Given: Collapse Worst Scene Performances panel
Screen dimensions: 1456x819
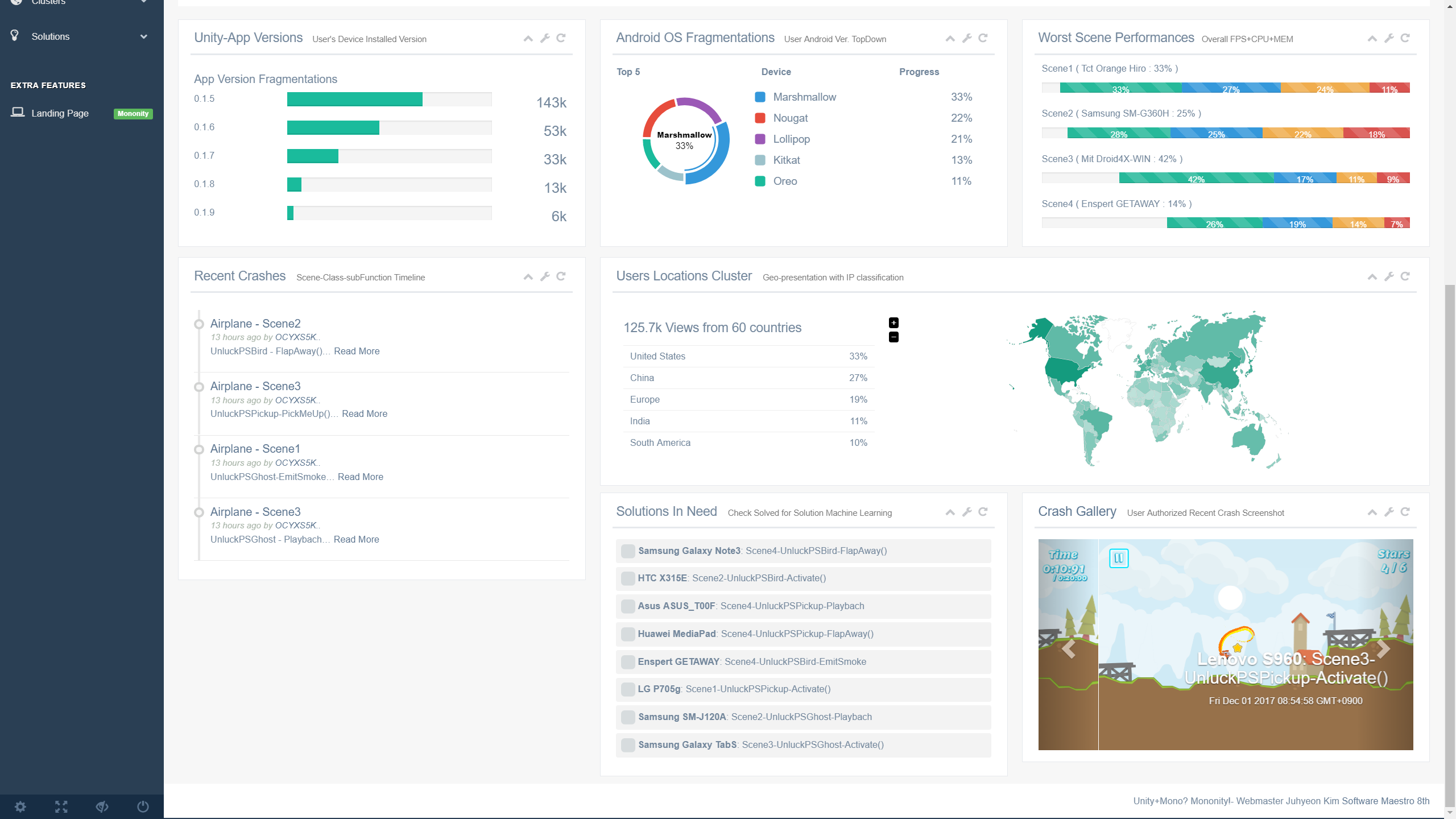Looking at the screenshot, I should [x=1372, y=39].
